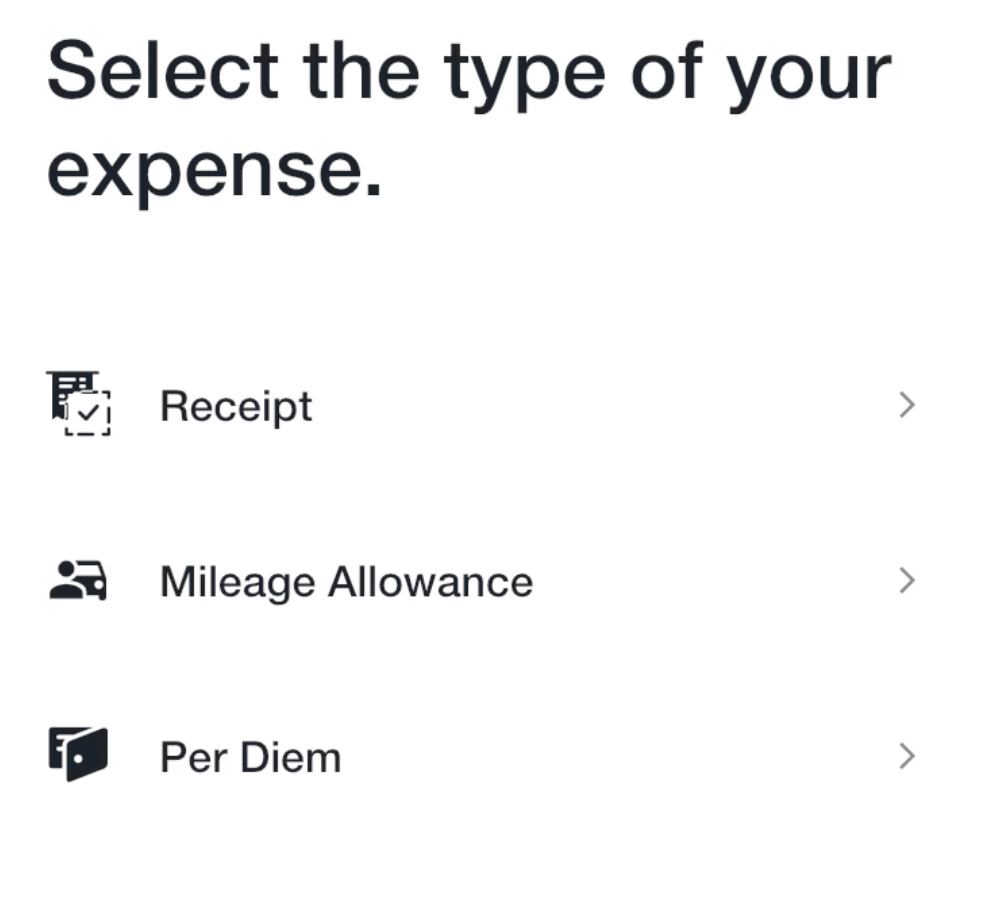Expand Mileage Allowance using its chevron arrow
The image size is (996, 902).
[x=907, y=581]
